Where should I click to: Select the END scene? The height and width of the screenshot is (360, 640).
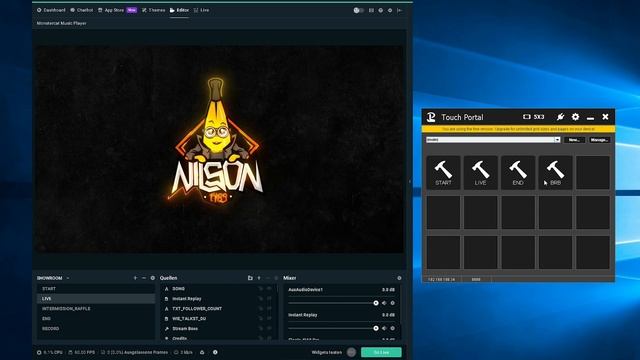96,318
